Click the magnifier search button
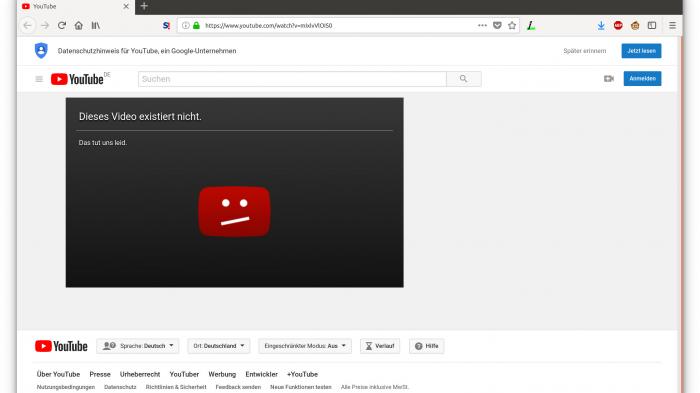Image resolution: width=700 pixels, height=393 pixels. (x=463, y=79)
